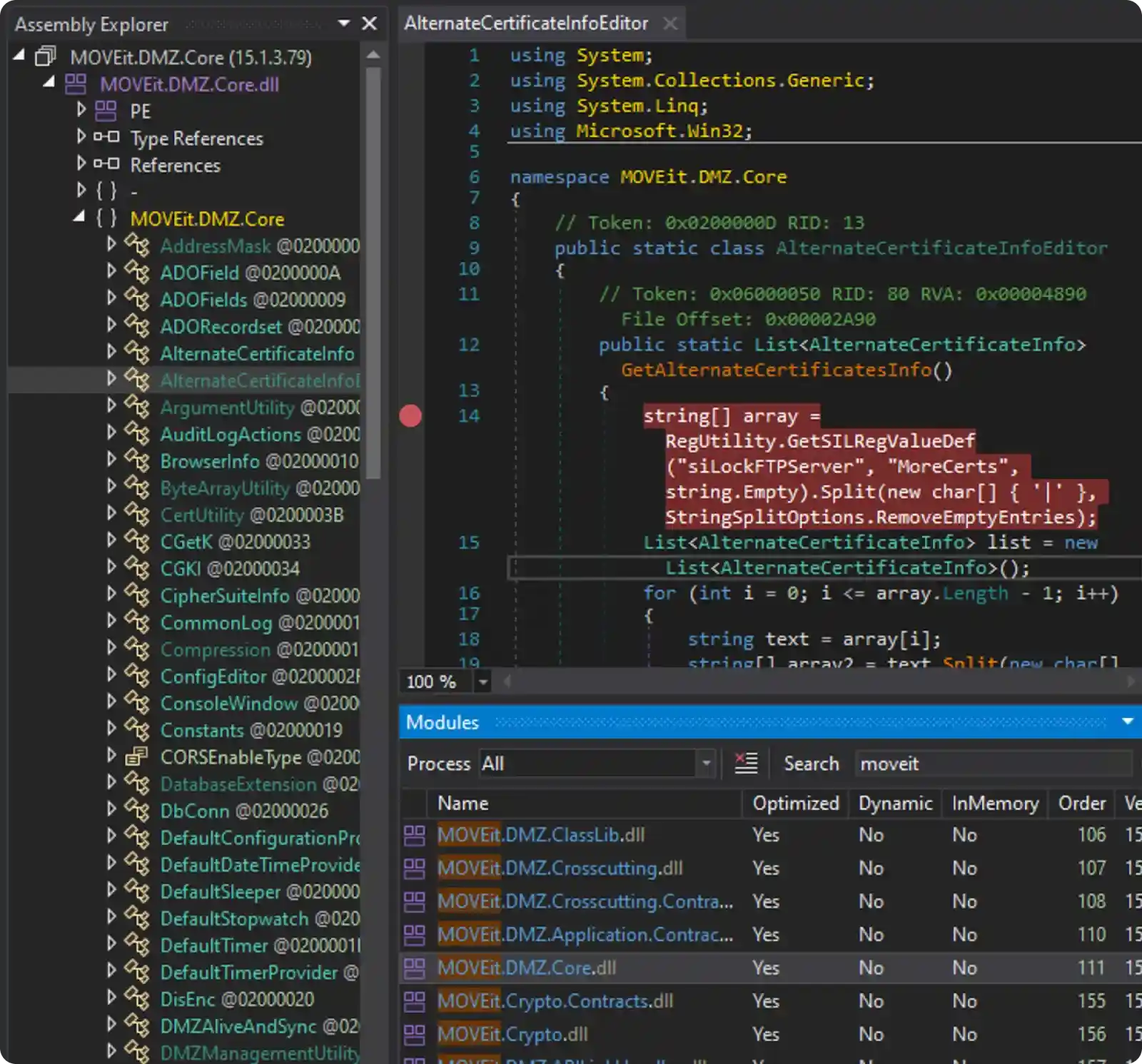This screenshot has height=1064, width=1142.
Task: Expand the Type References node
Action: point(81,137)
